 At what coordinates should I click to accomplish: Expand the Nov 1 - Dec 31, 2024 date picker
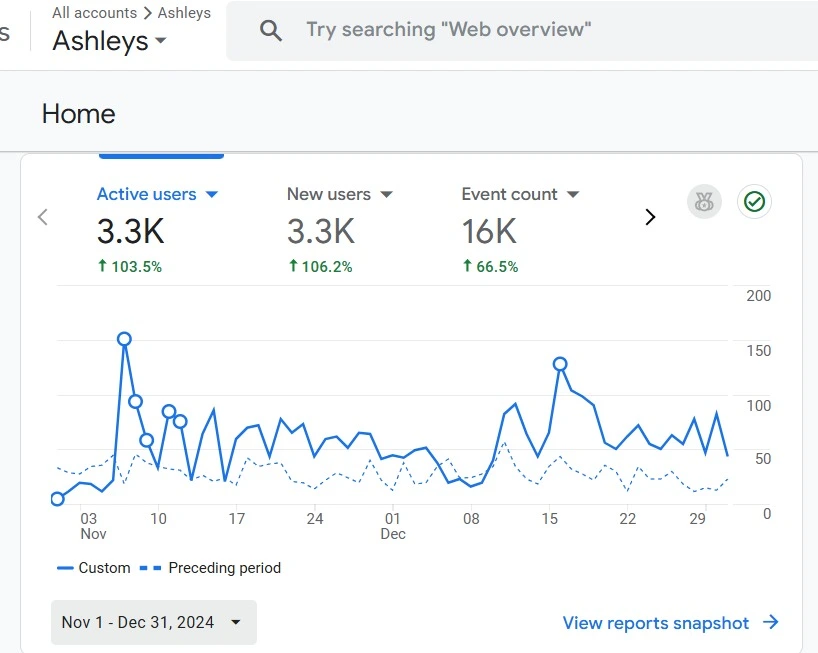[153, 622]
